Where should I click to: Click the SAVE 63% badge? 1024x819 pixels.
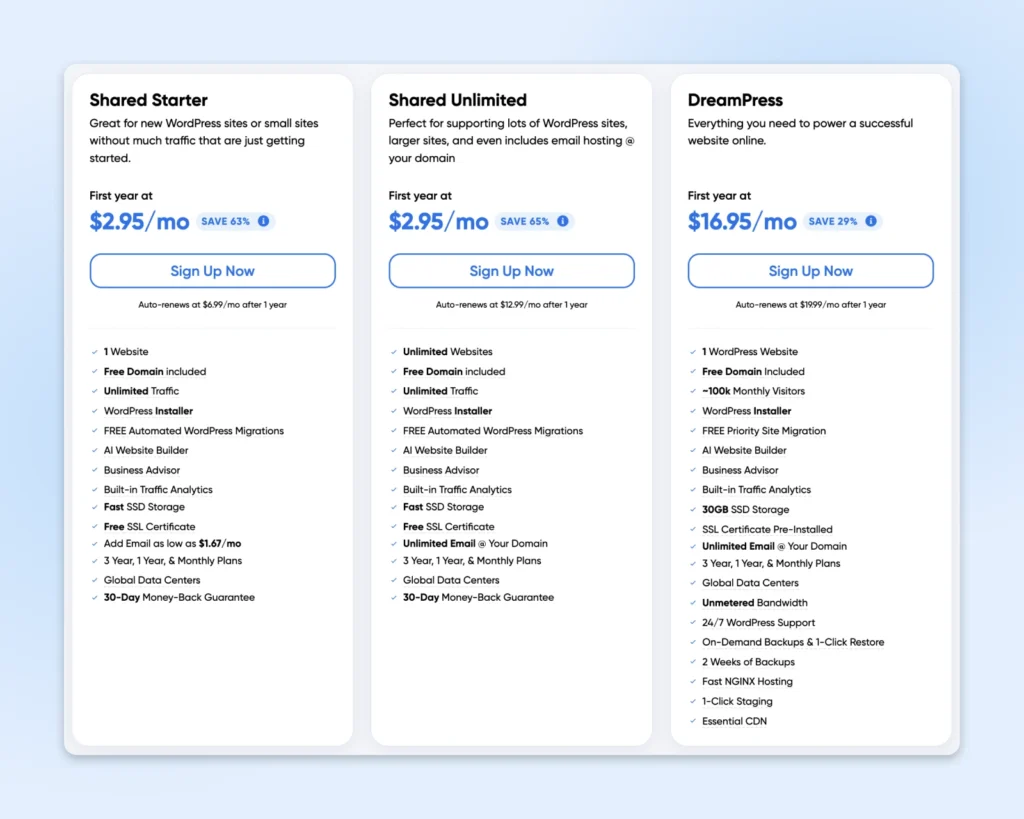click(226, 221)
